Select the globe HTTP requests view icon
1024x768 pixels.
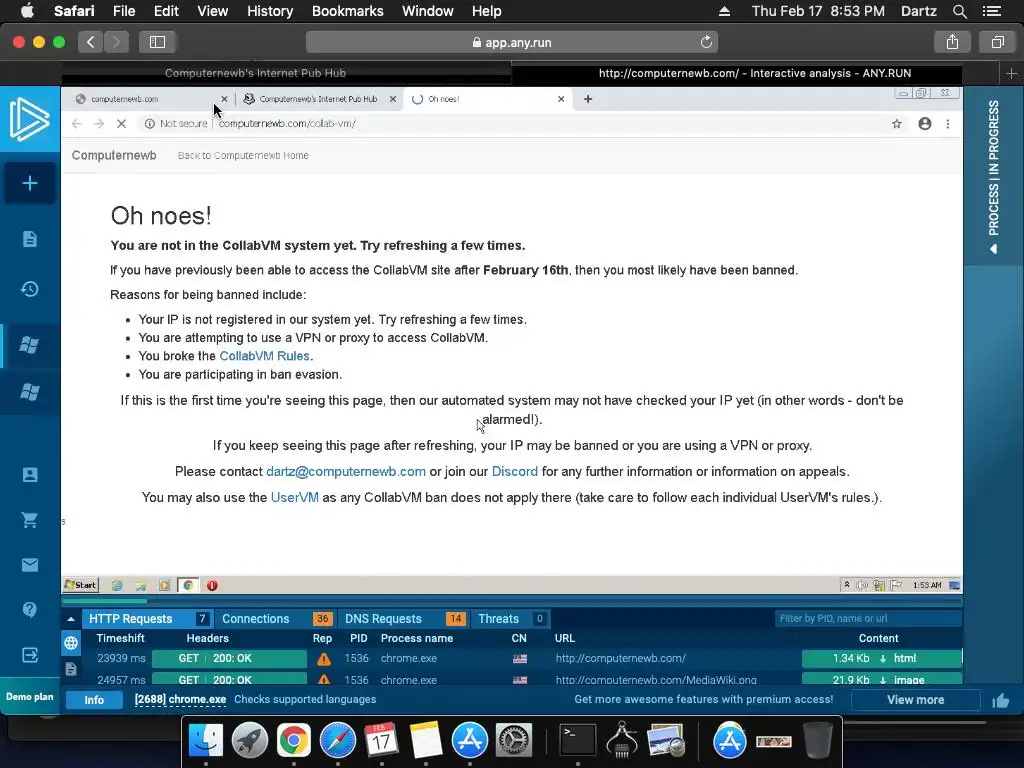click(x=71, y=643)
